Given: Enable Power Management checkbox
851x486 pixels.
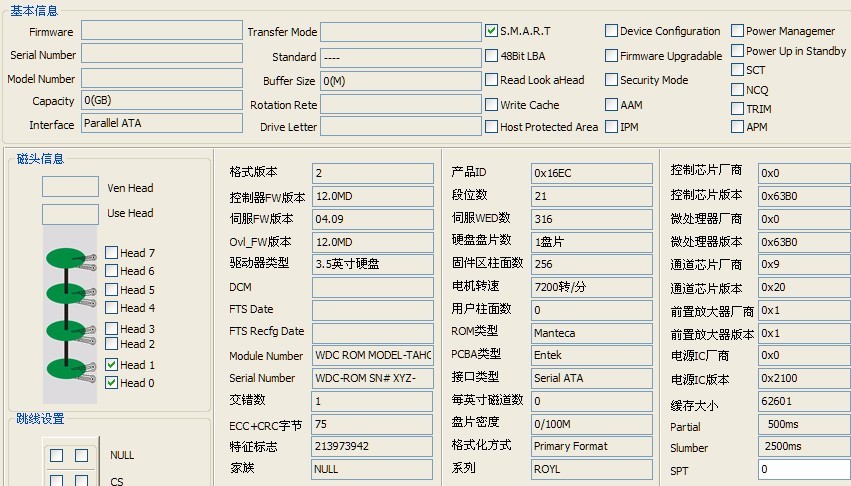Looking at the screenshot, I should click(x=737, y=31).
